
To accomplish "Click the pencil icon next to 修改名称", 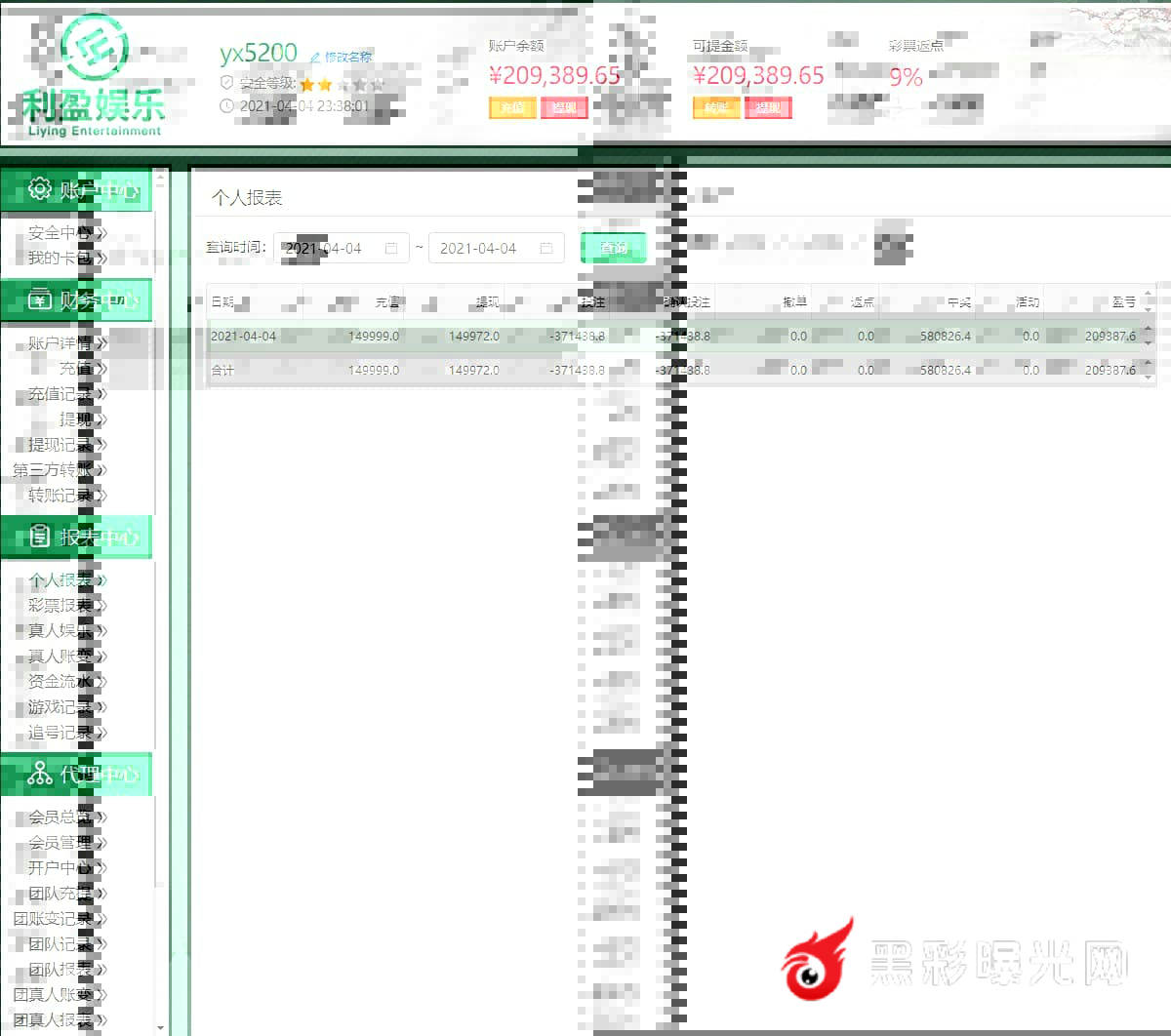I will point(315,58).
